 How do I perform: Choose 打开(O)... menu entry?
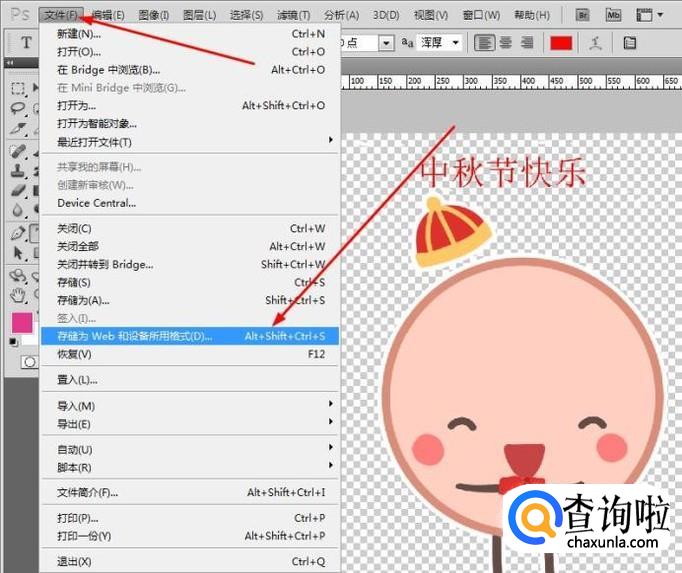click(190, 52)
